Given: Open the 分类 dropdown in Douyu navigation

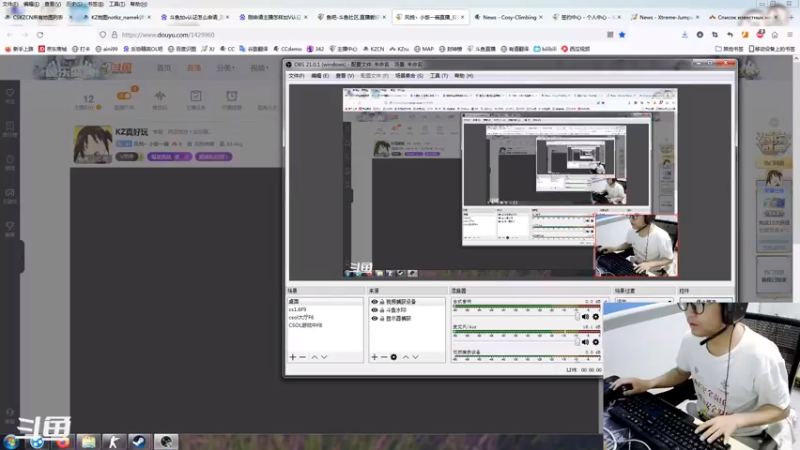Looking at the screenshot, I should pyautogui.click(x=225, y=68).
